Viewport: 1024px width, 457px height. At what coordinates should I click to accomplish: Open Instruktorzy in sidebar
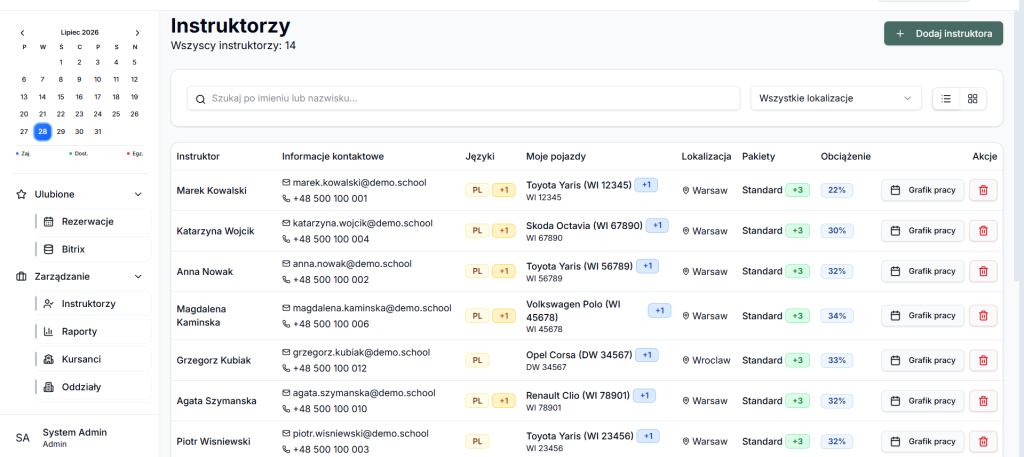[x=93, y=304]
